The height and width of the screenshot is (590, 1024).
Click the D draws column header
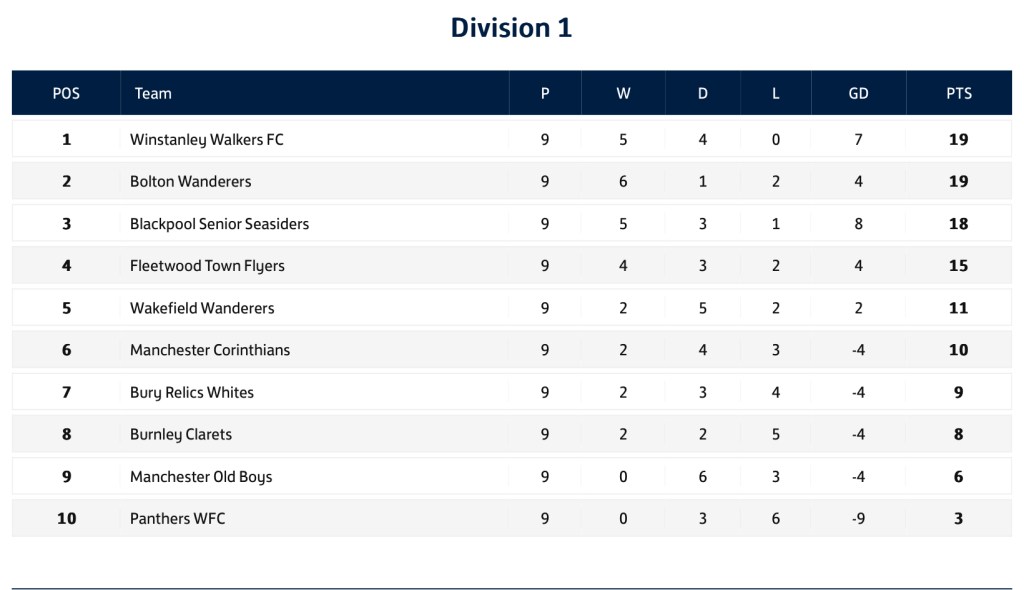(703, 93)
